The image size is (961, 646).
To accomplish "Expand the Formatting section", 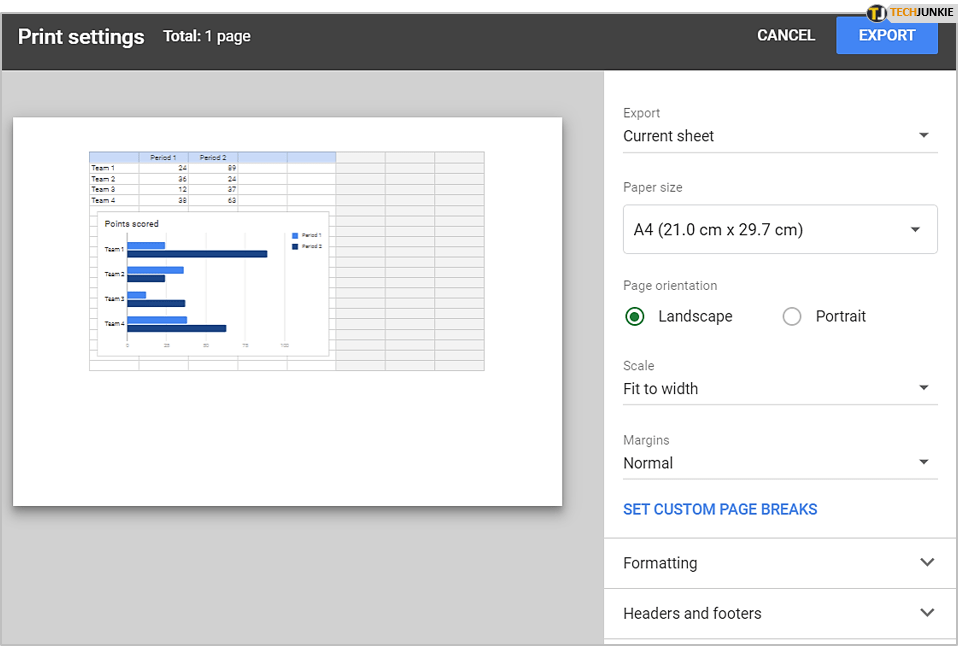I will coord(779,563).
